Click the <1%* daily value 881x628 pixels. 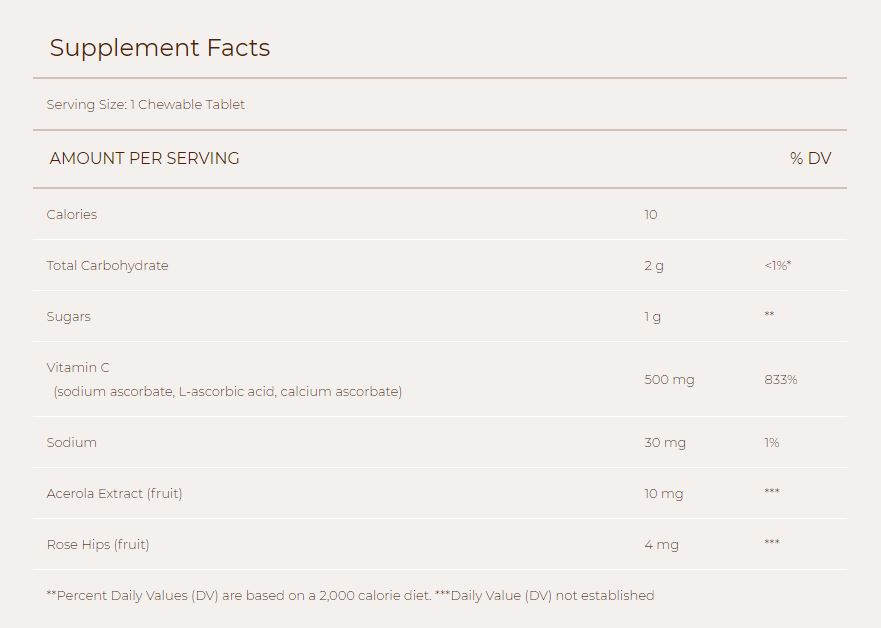point(778,265)
